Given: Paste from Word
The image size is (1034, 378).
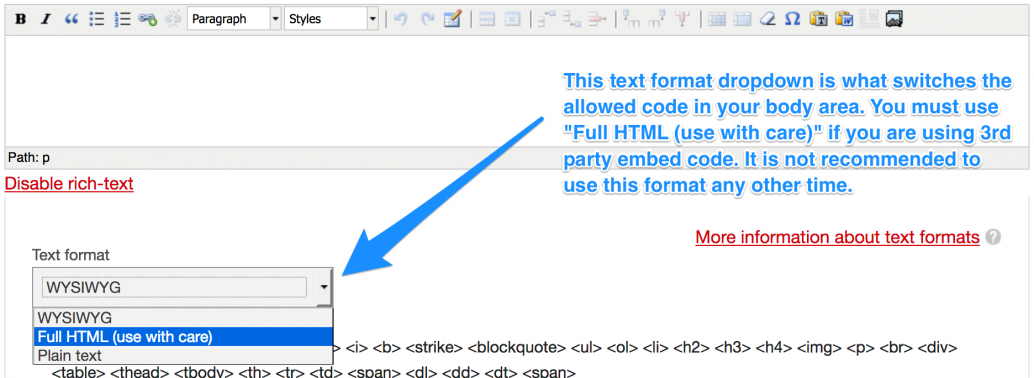Looking at the screenshot, I should click(x=843, y=19).
